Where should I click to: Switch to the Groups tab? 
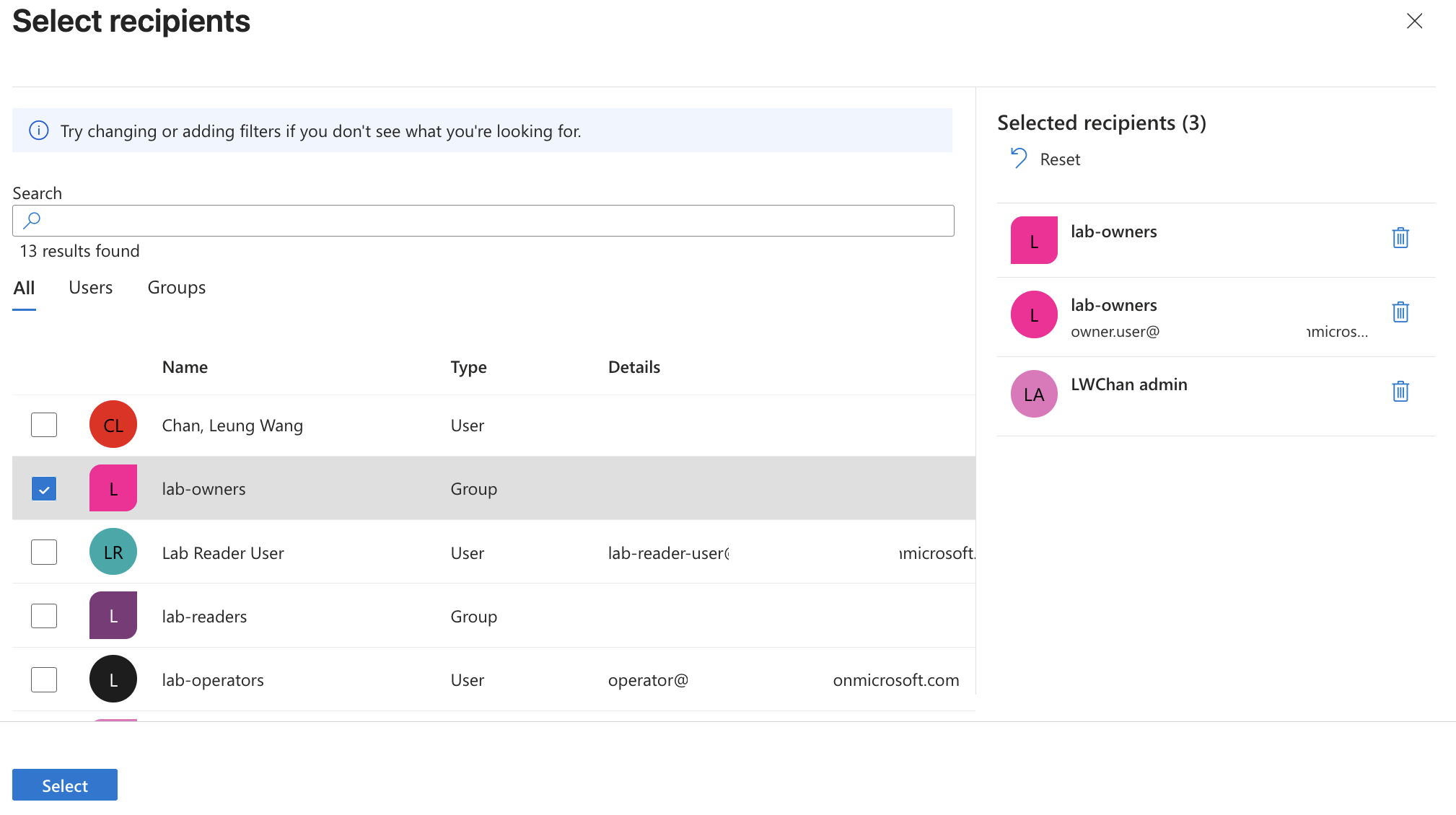click(177, 288)
